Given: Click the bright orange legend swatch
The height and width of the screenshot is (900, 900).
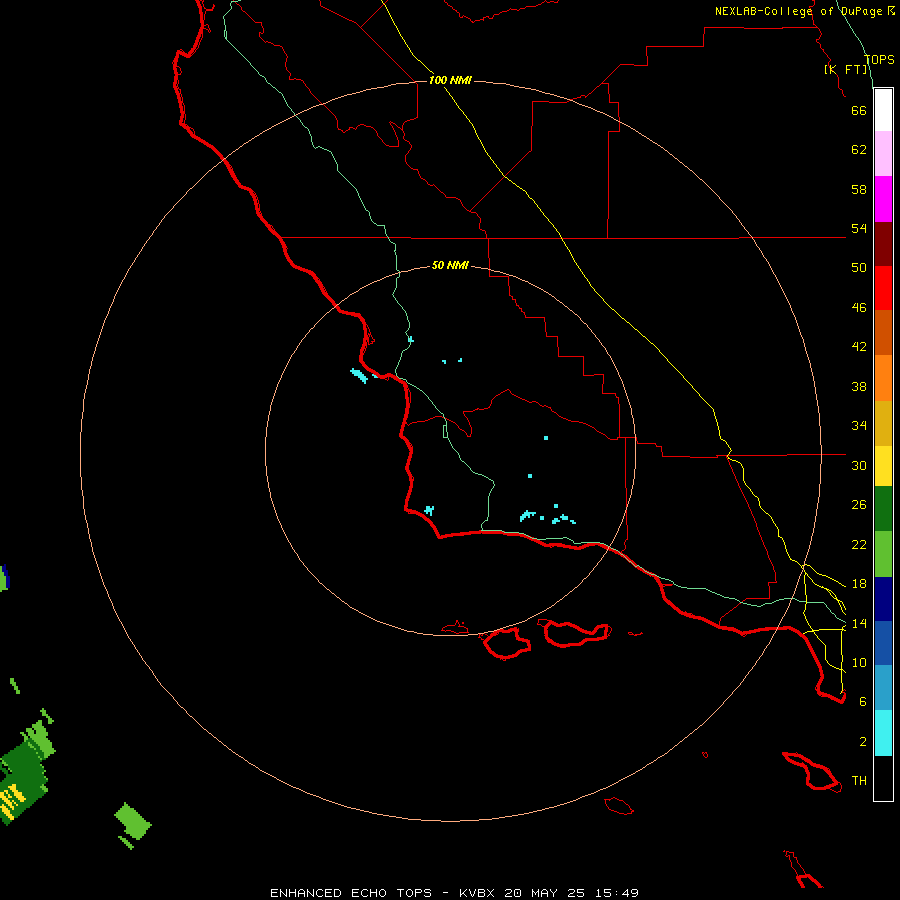Looking at the screenshot, I should click(x=883, y=378).
